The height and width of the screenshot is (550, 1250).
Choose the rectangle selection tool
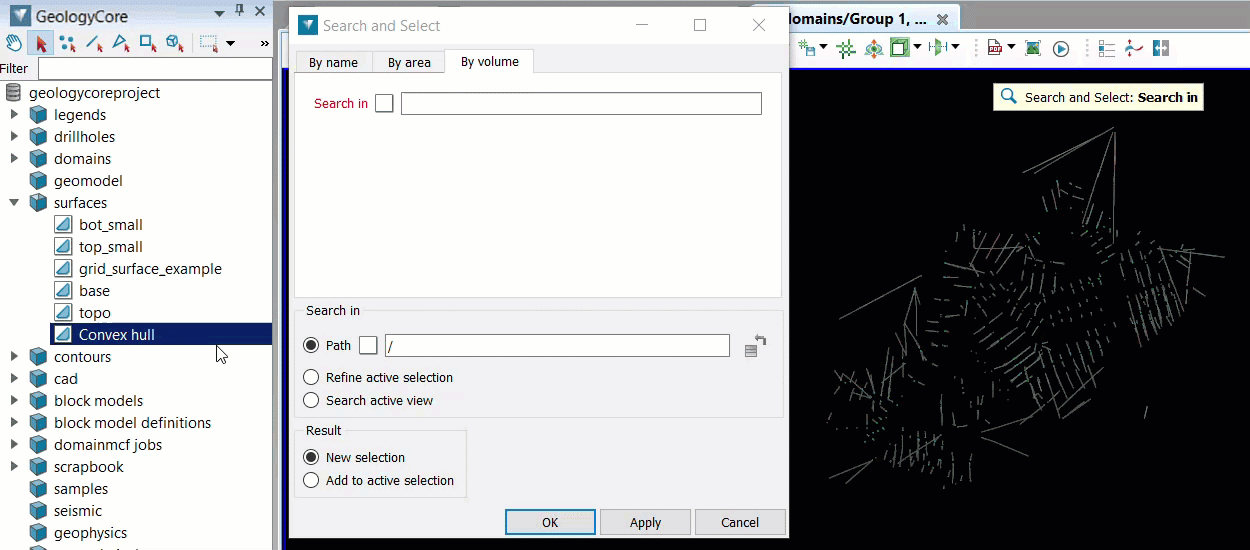coord(148,43)
